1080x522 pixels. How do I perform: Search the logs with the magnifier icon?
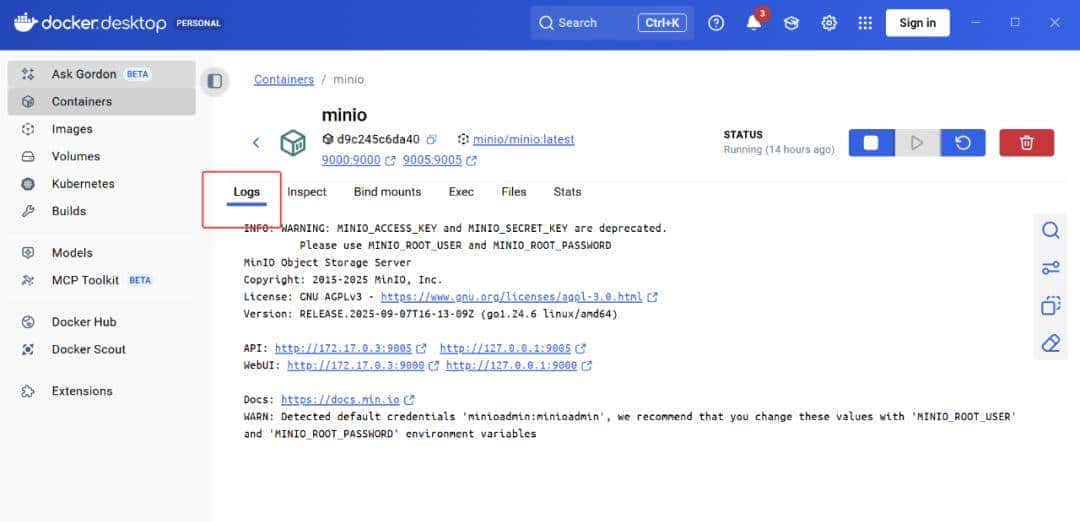[x=1050, y=230]
